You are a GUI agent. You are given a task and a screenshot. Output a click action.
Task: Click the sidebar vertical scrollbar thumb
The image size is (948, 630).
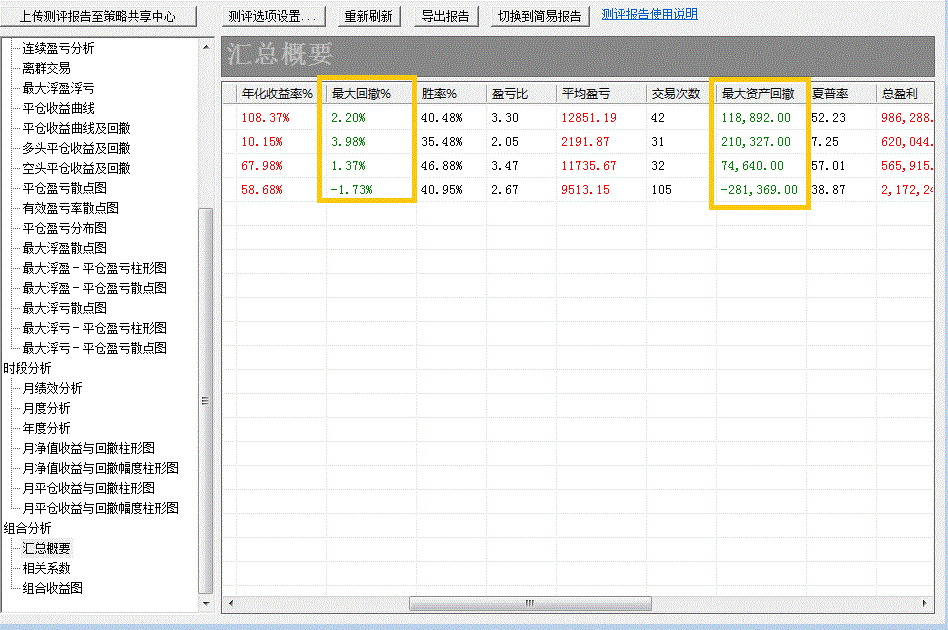coord(206,400)
